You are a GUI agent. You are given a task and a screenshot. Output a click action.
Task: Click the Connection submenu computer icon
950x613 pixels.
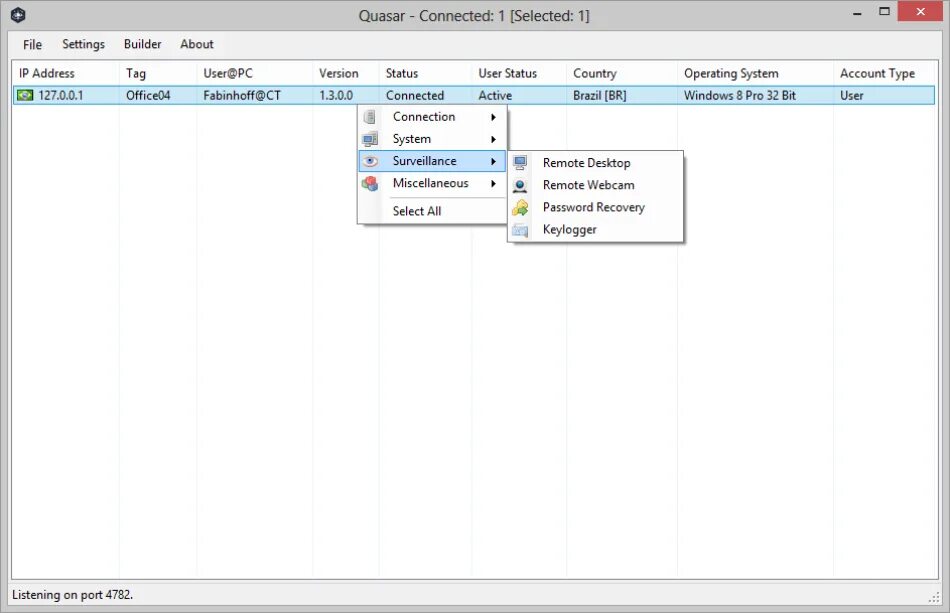tap(368, 116)
